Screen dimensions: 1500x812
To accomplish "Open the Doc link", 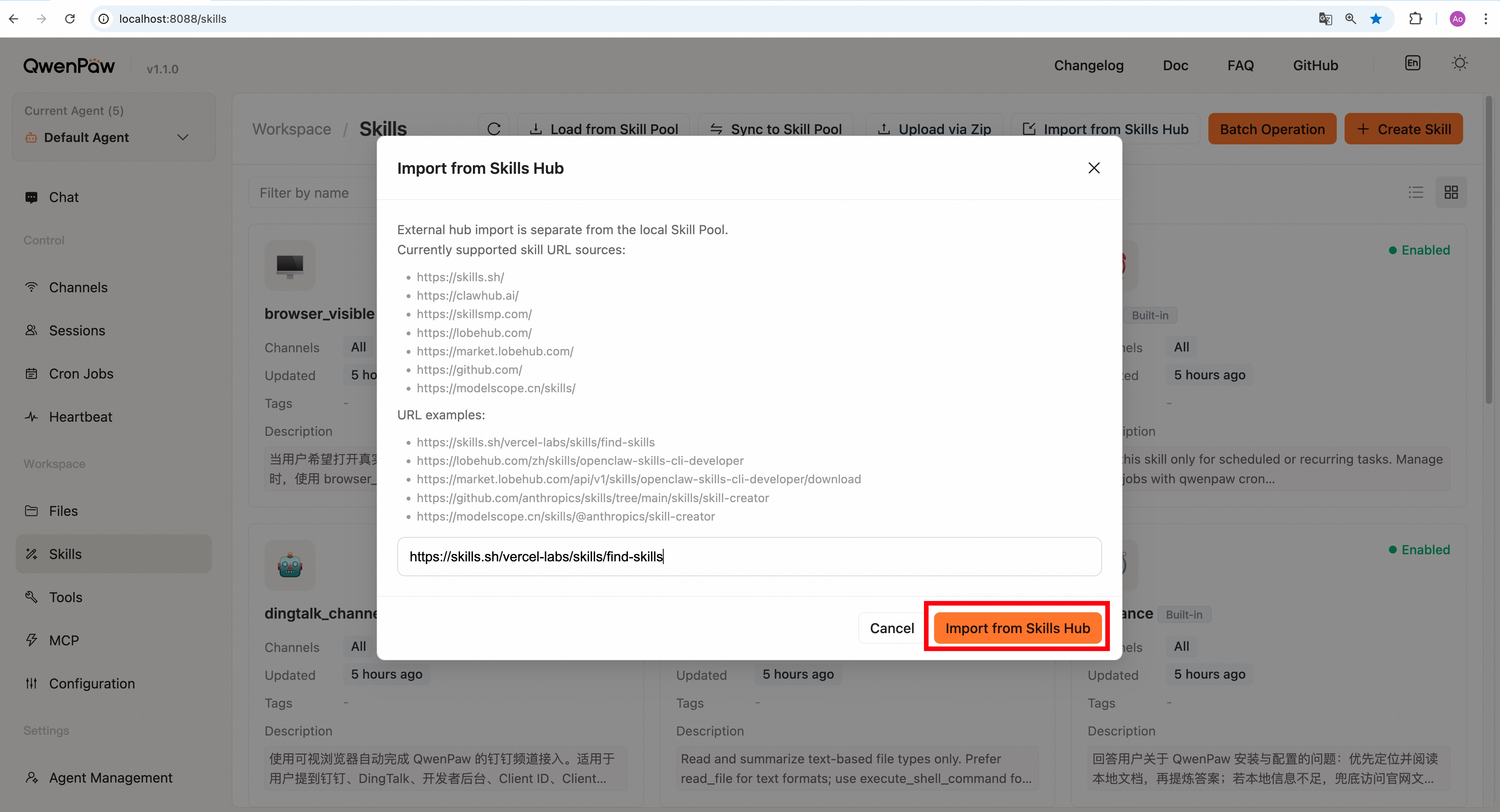I will coord(1175,65).
